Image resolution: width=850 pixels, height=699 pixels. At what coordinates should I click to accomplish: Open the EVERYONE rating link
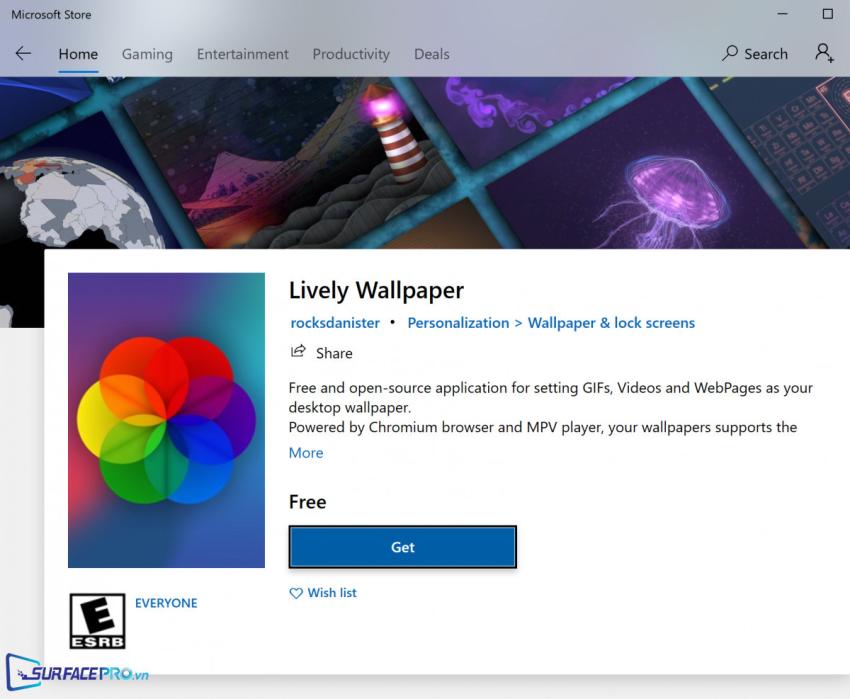pos(166,603)
